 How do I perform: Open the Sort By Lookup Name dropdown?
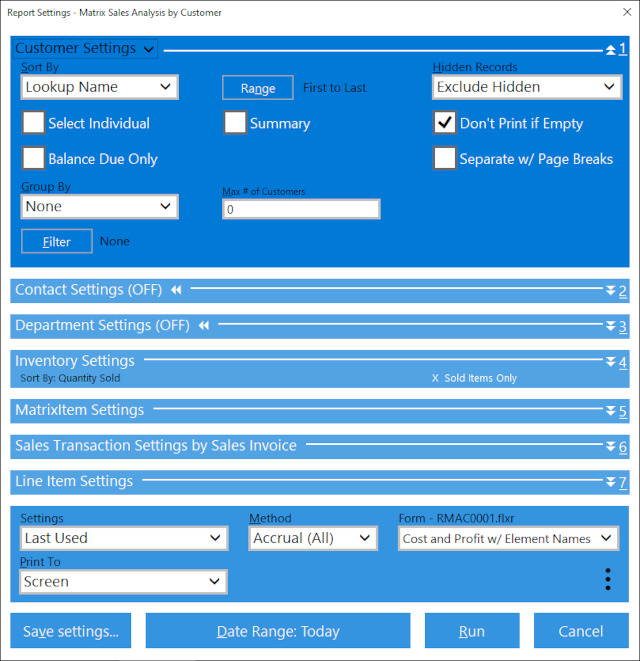[x=99, y=87]
